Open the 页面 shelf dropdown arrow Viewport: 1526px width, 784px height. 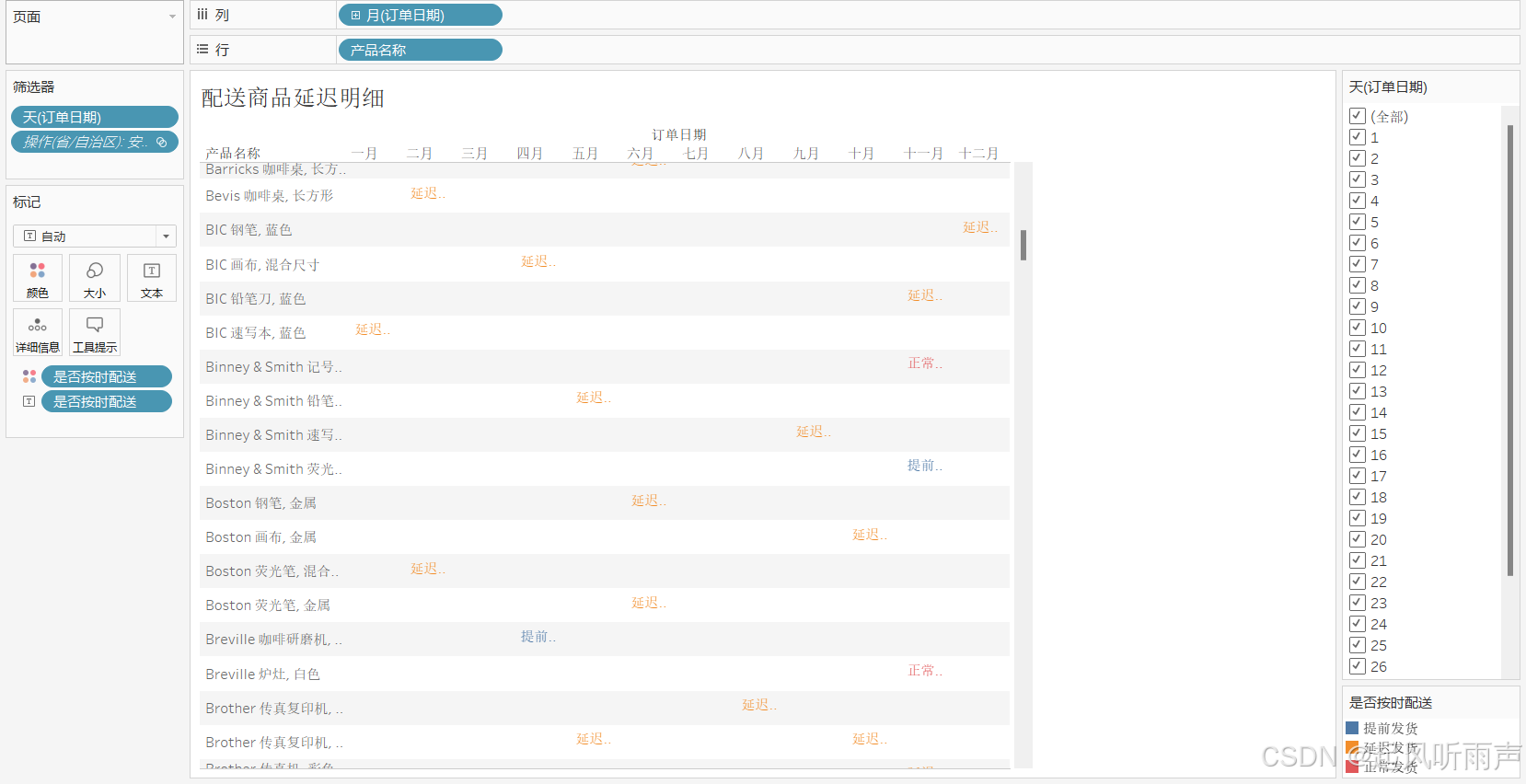[x=172, y=17]
